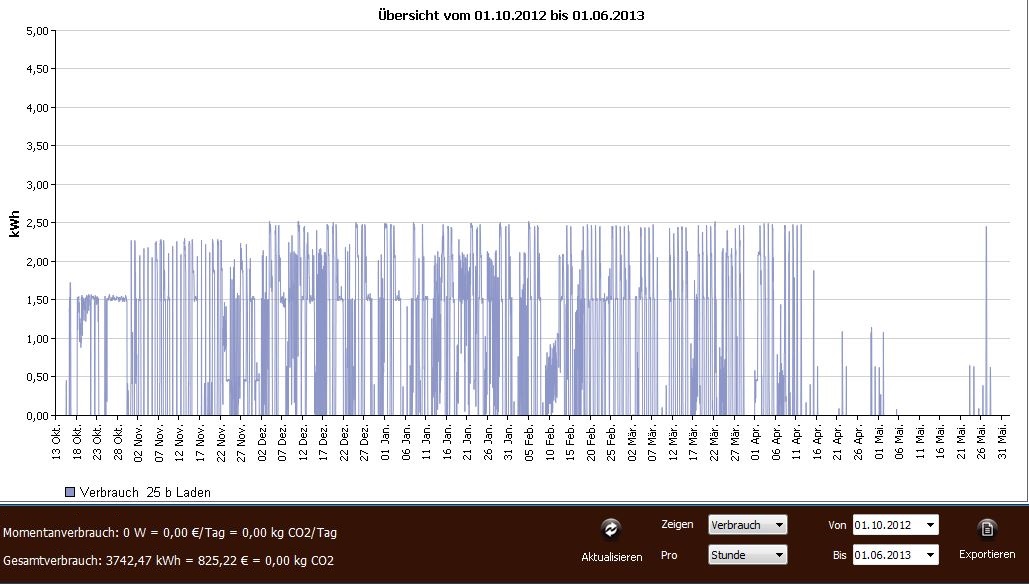Click the Exportieren document icon
The height and width of the screenshot is (584, 1029).
point(987,529)
